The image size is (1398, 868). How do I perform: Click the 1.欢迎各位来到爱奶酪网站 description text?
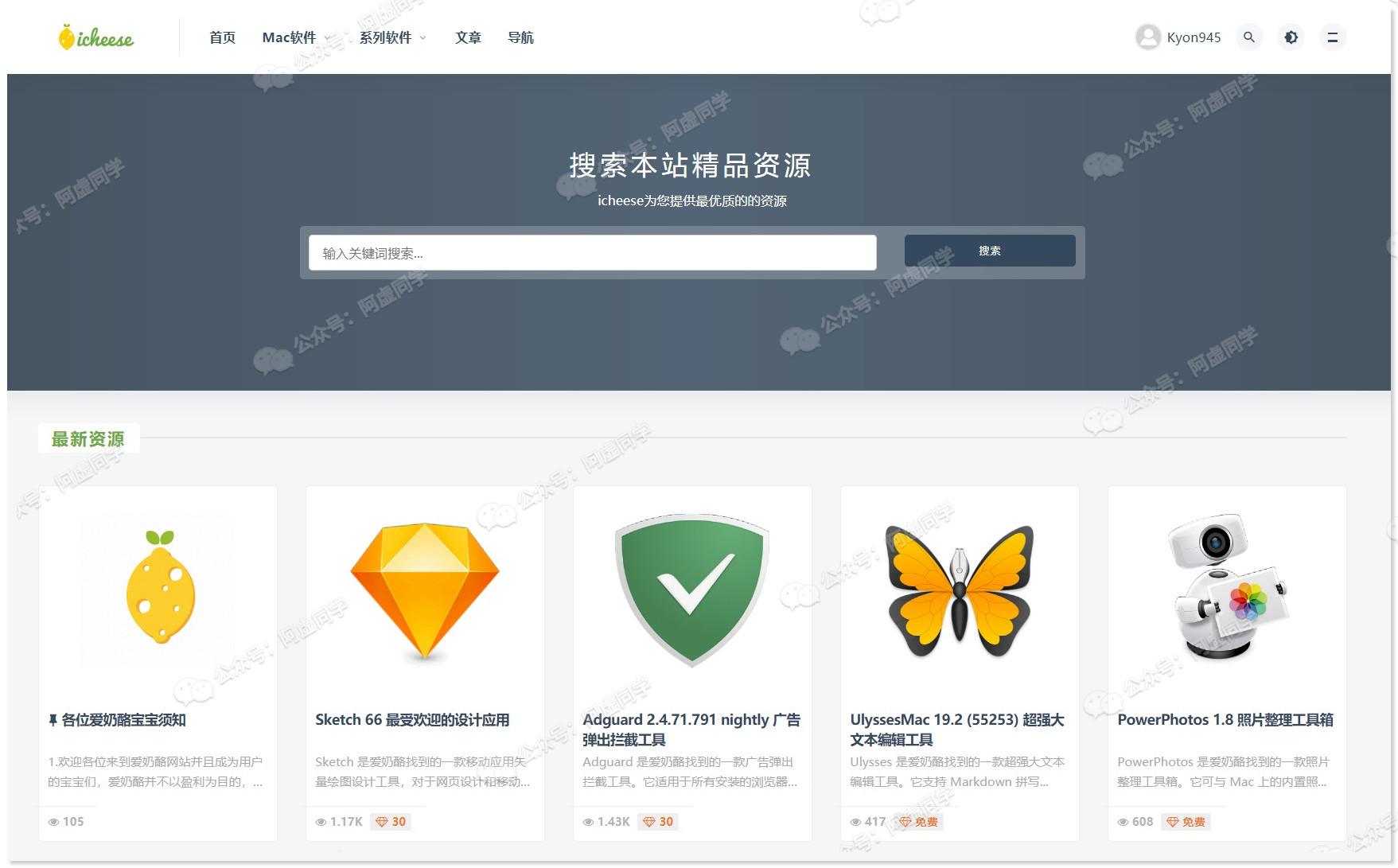click(155, 772)
